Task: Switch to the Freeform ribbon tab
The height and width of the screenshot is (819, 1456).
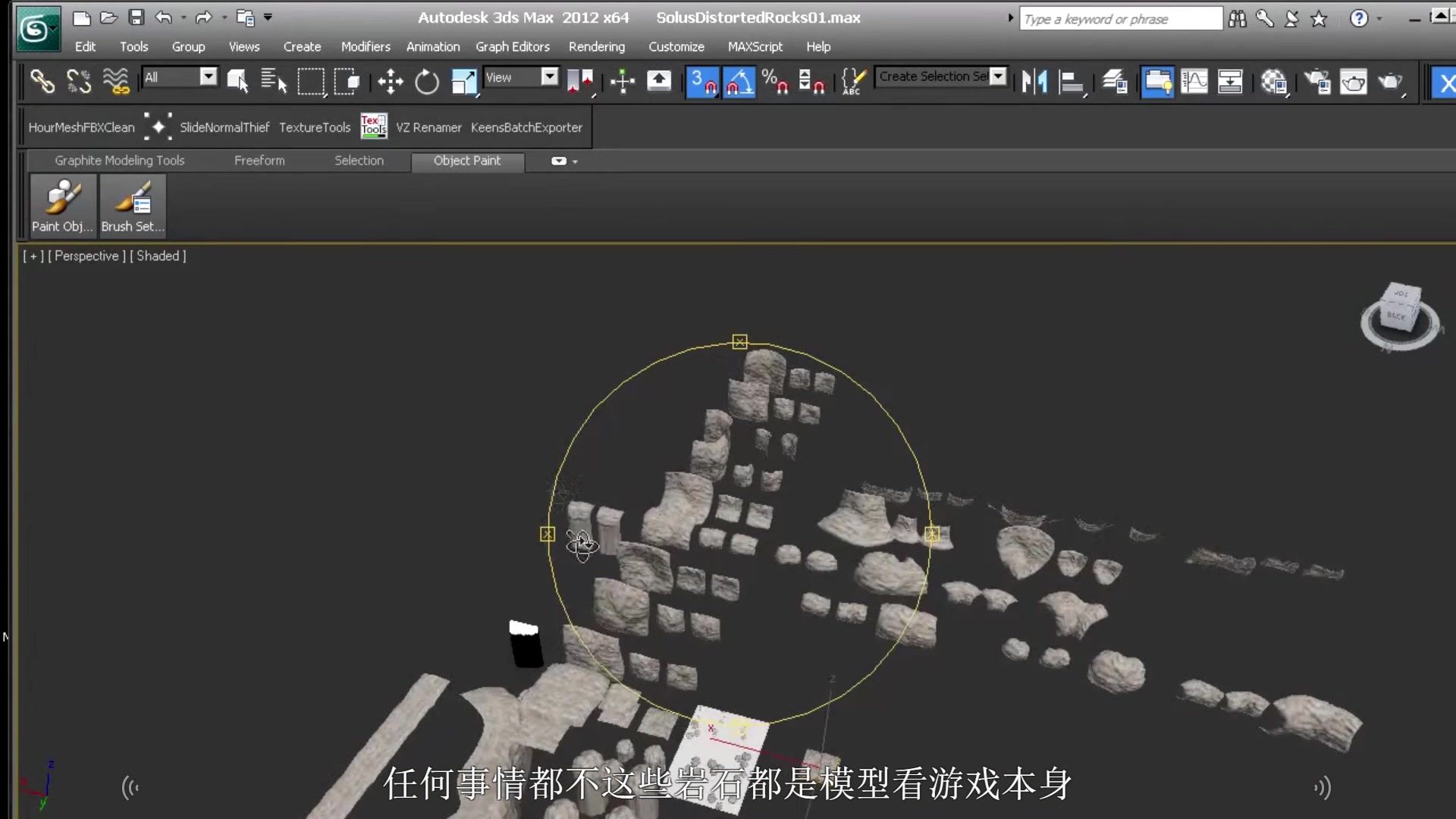Action: tap(259, 161)
